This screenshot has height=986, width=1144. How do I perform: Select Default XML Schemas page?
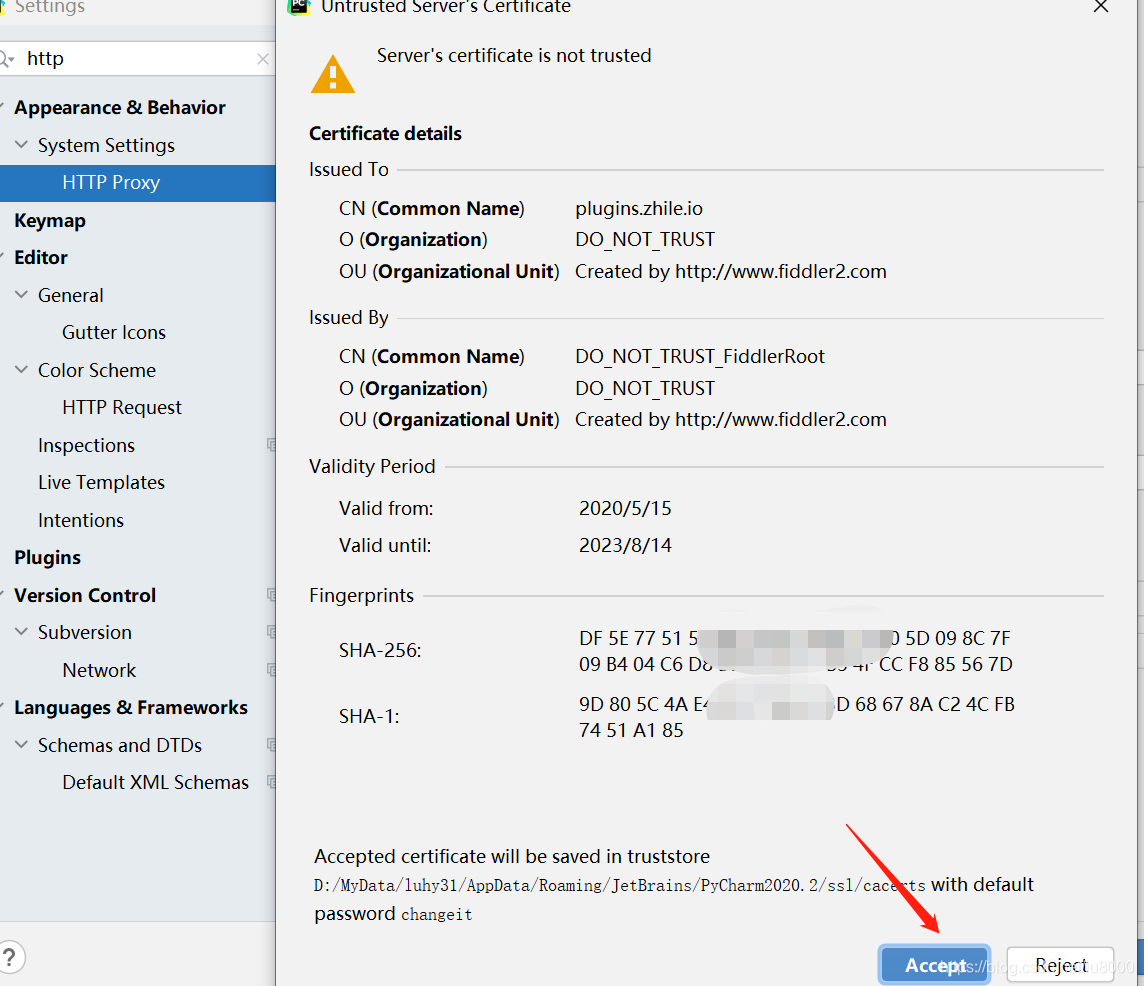coord(155,782)
